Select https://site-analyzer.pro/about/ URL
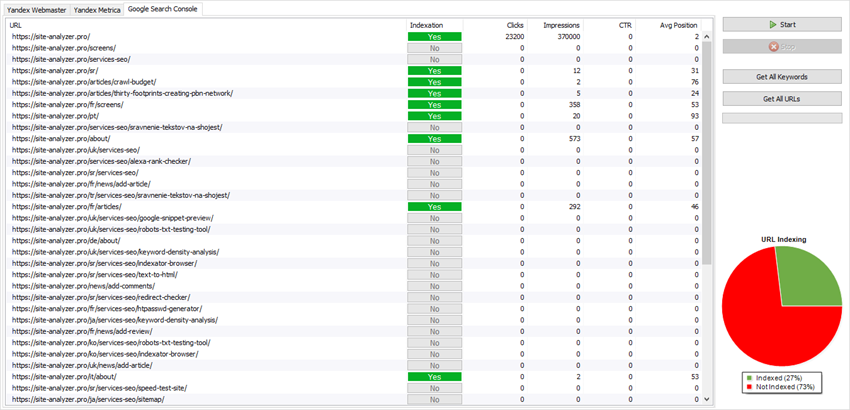The image size is (850, 410). (x=60, y=139)
